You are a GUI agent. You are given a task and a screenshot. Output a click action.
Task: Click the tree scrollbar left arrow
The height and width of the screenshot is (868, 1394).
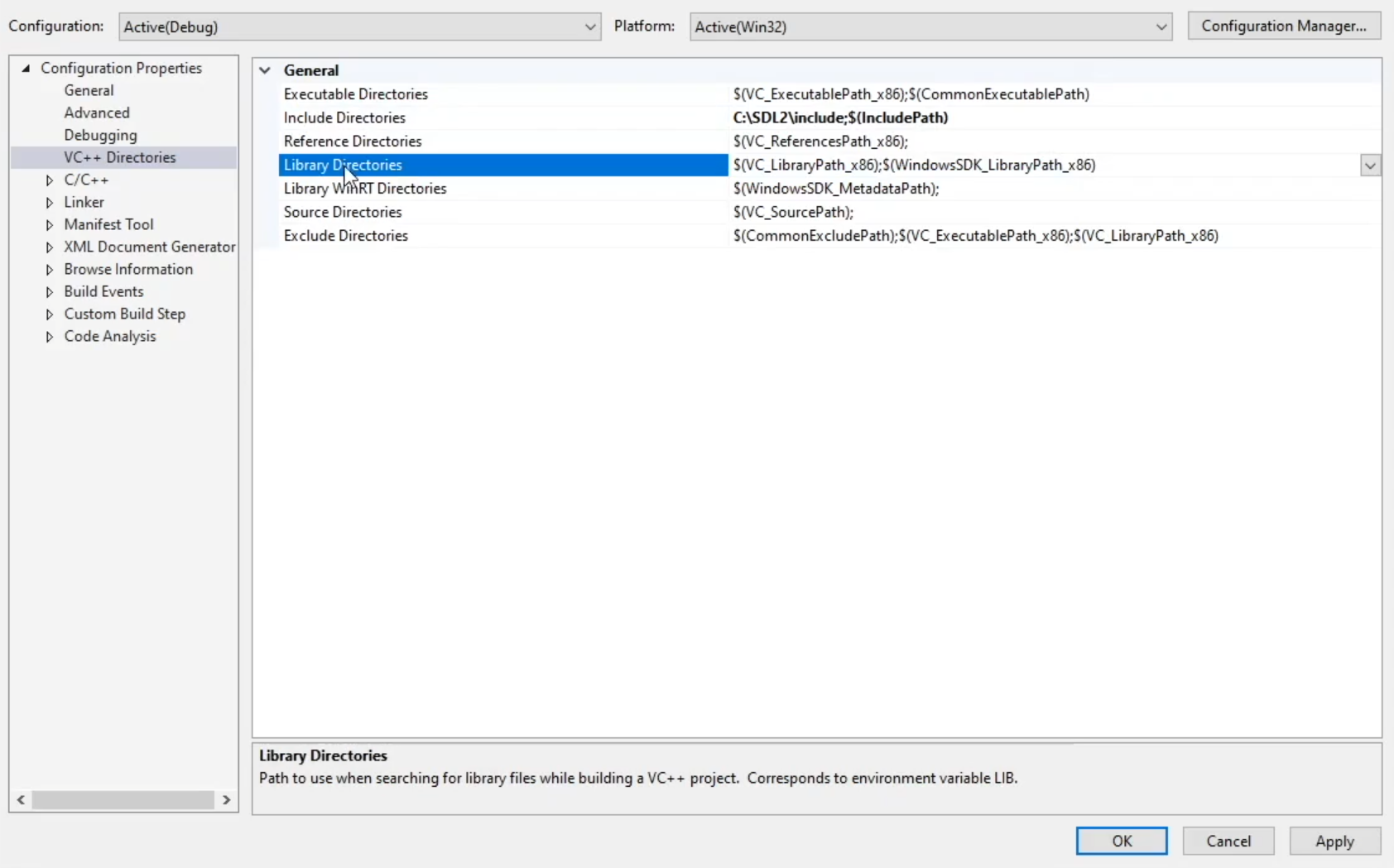(x=21, y=800)
